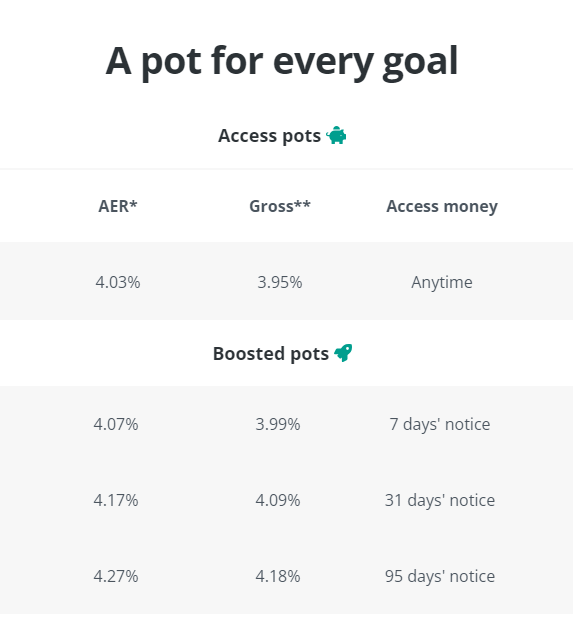Viewport: 573px width, 627px height.
Task: Select the Boosted pots section title
Action: (271, 353)
